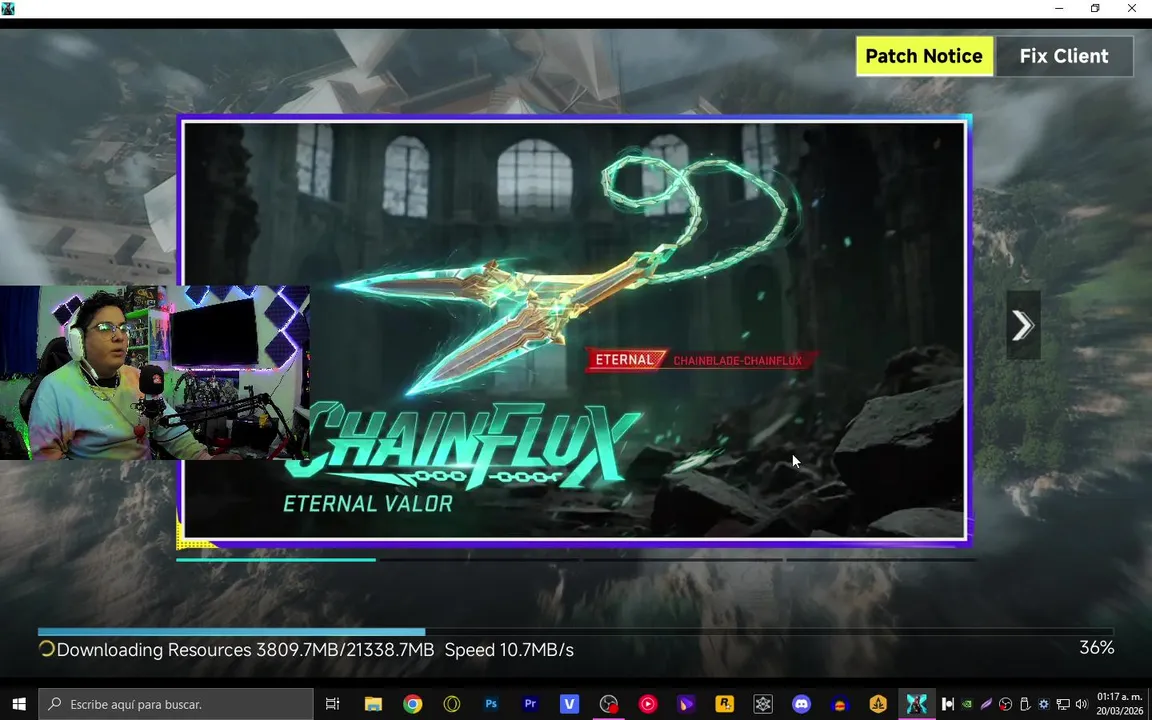Viewport: 1152px width, 720px height.
Task: Click the Fix Client button
Action: tap(1064, 56)
